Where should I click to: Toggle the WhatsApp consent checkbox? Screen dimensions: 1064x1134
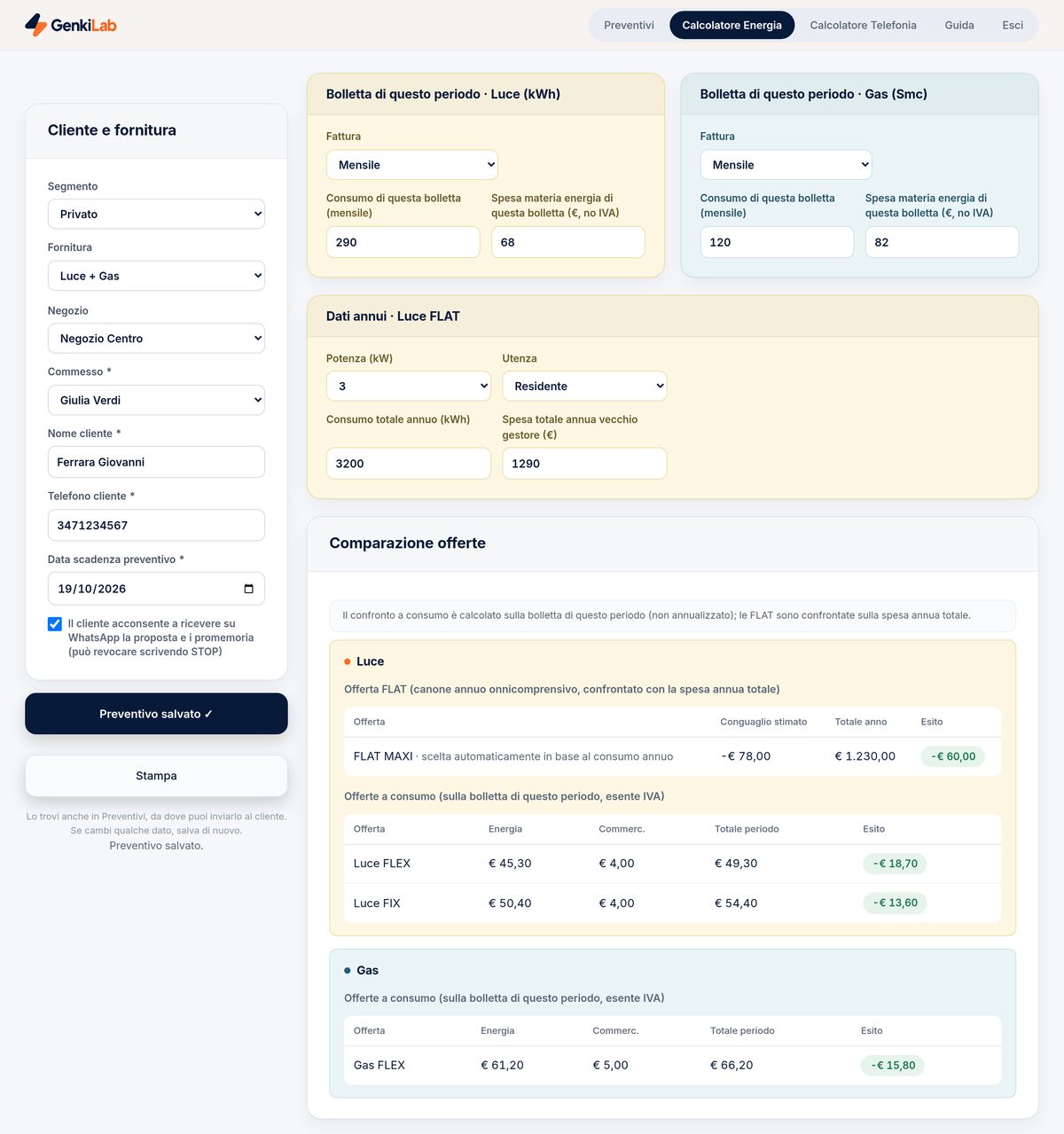click(x=55, y=624)
